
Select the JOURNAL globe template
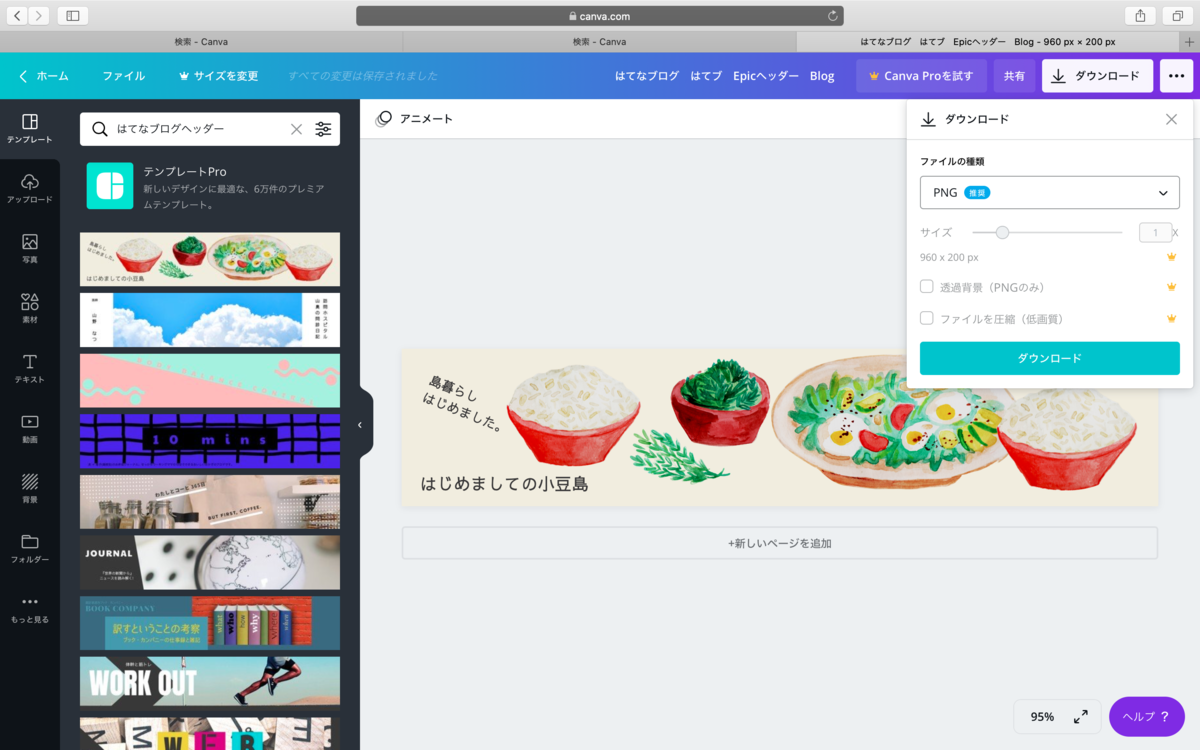(x=210, y=562)
